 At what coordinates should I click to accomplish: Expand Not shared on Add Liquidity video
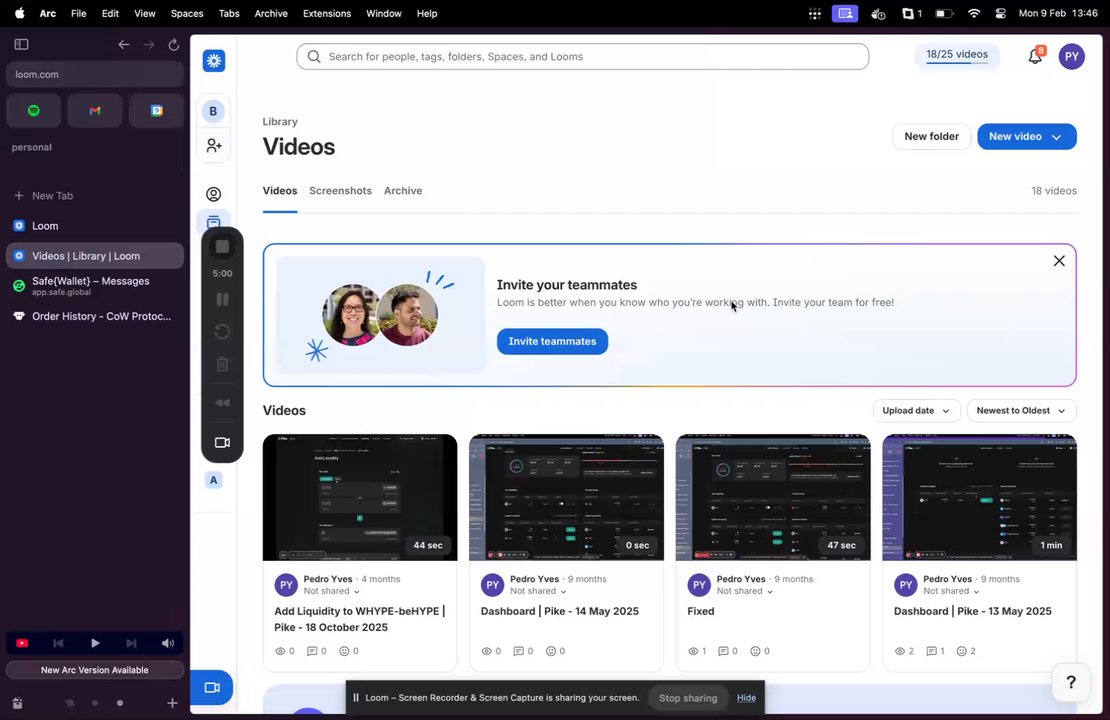(x=331, y=591)
